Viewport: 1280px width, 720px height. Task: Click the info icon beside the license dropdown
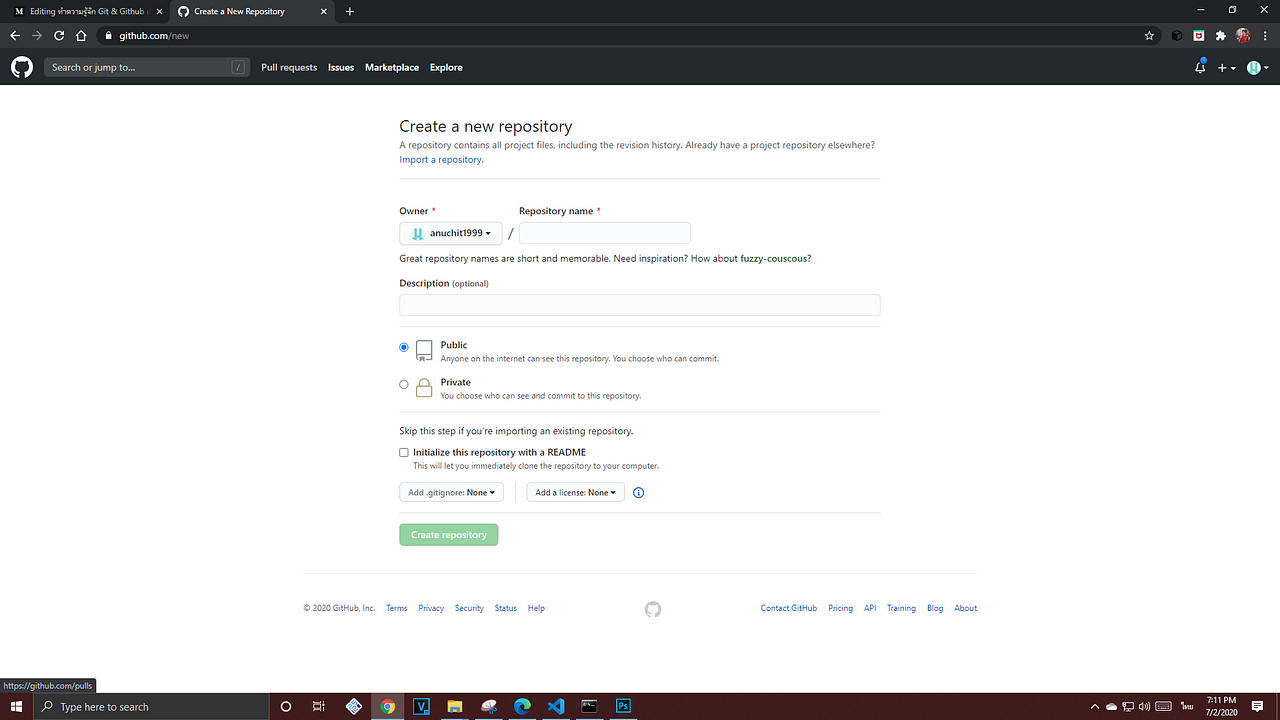[x=638, y=492]
